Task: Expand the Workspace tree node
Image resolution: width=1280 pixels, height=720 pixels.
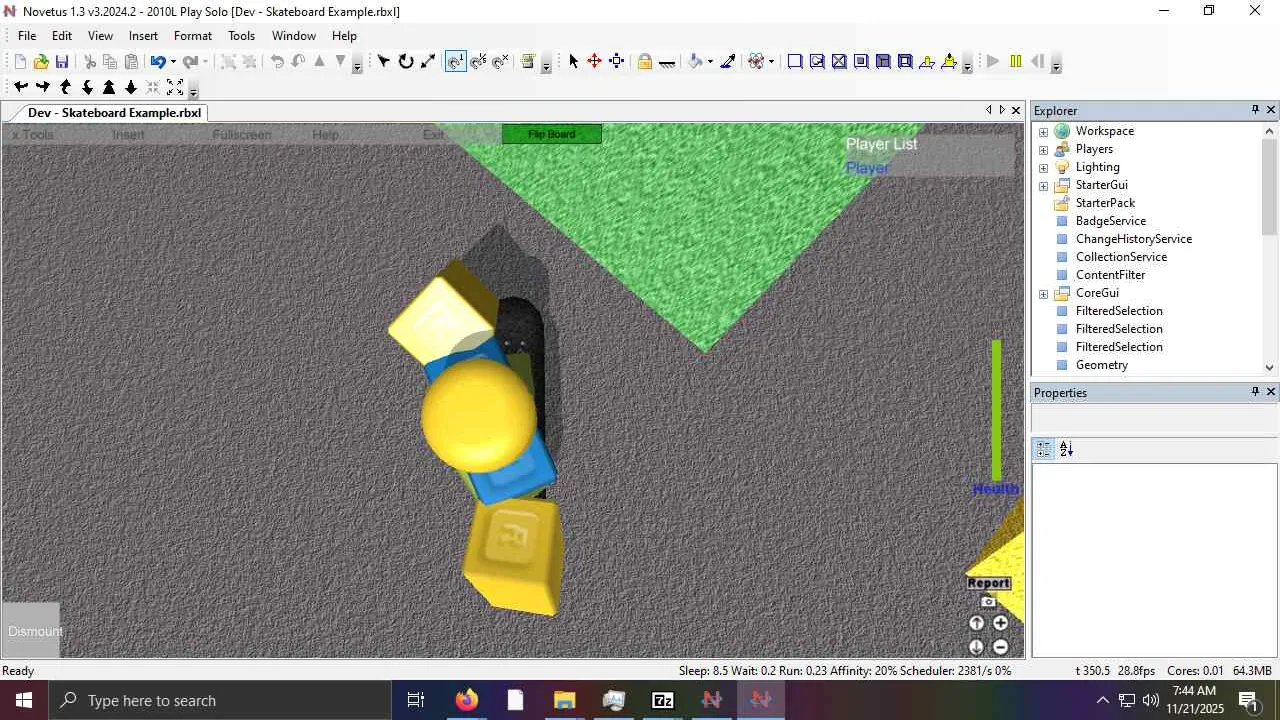Action: pos(1043,131)
